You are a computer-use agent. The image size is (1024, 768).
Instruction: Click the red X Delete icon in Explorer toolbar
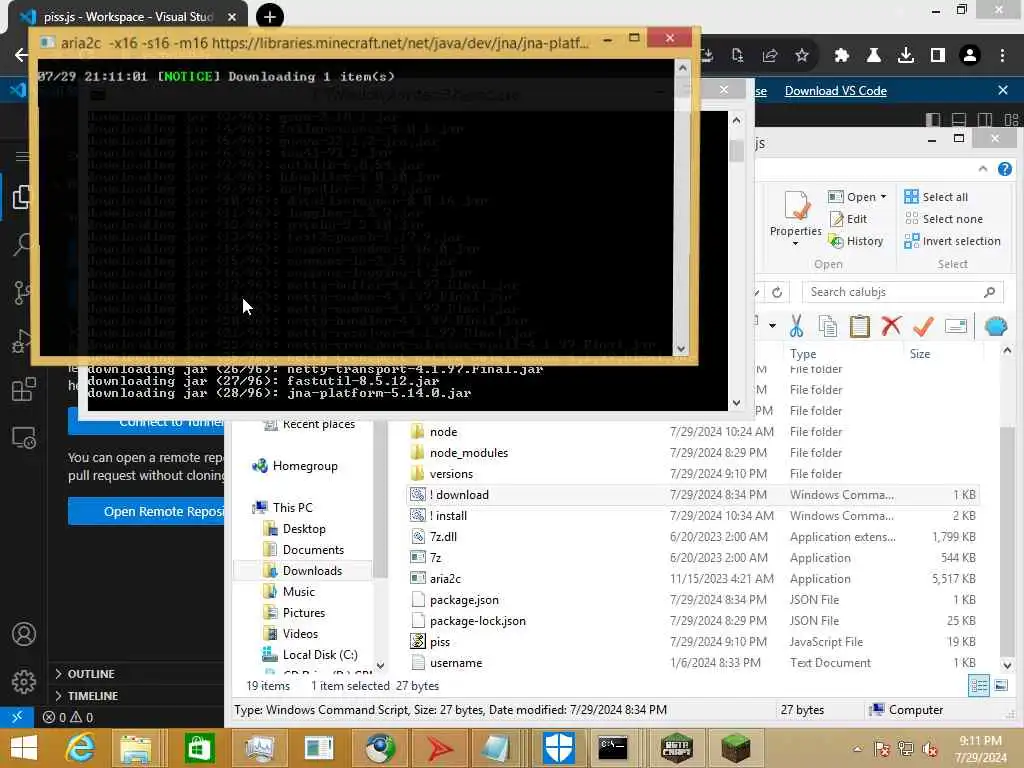(891, 325)
